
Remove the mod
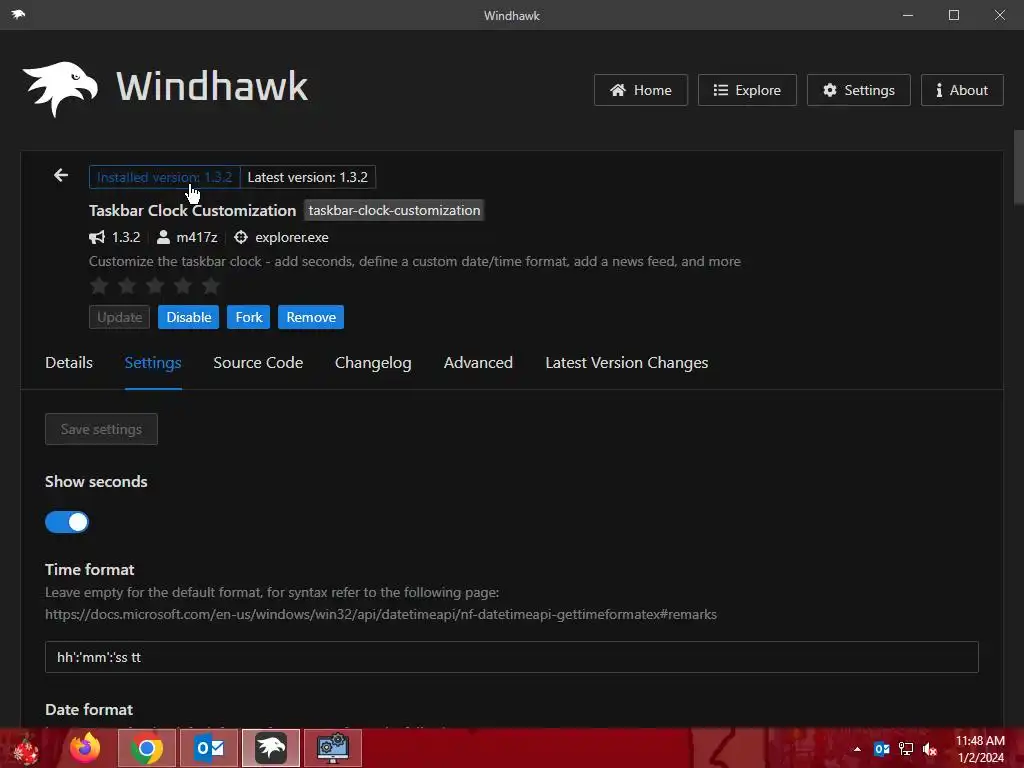pos(311,317)
